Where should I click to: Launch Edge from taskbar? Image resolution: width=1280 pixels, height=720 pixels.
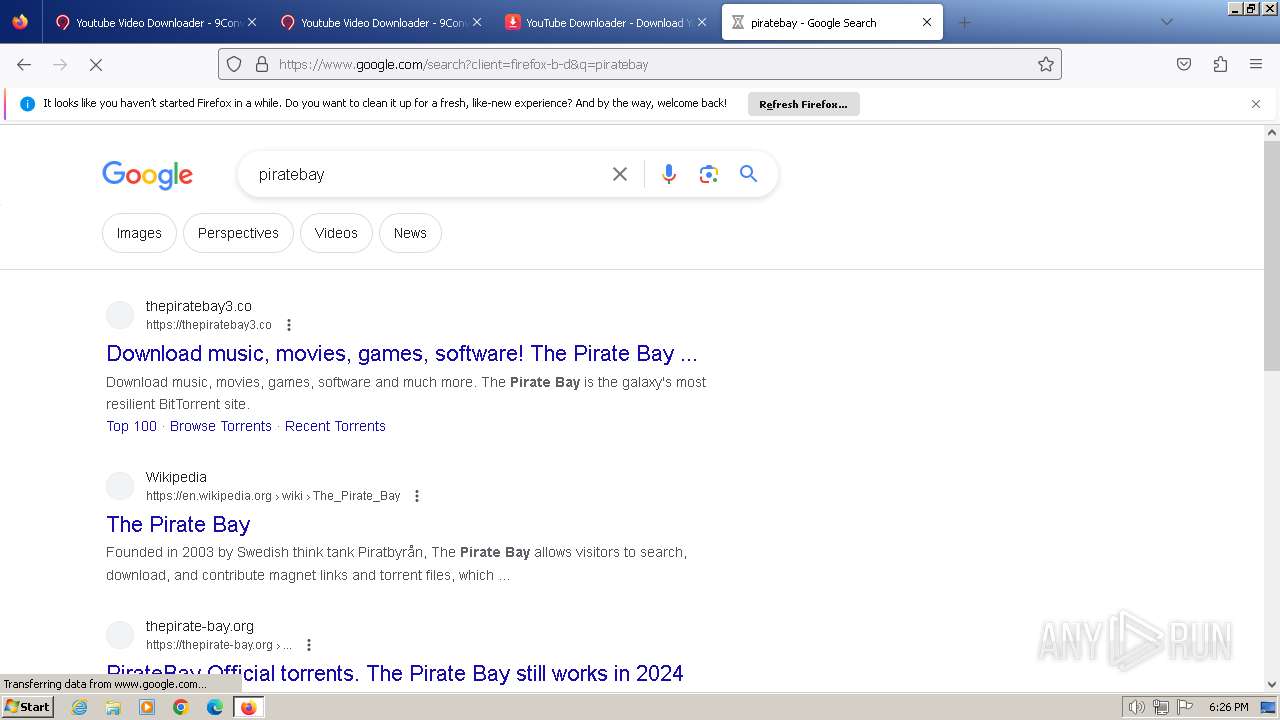tap(215, 707)
